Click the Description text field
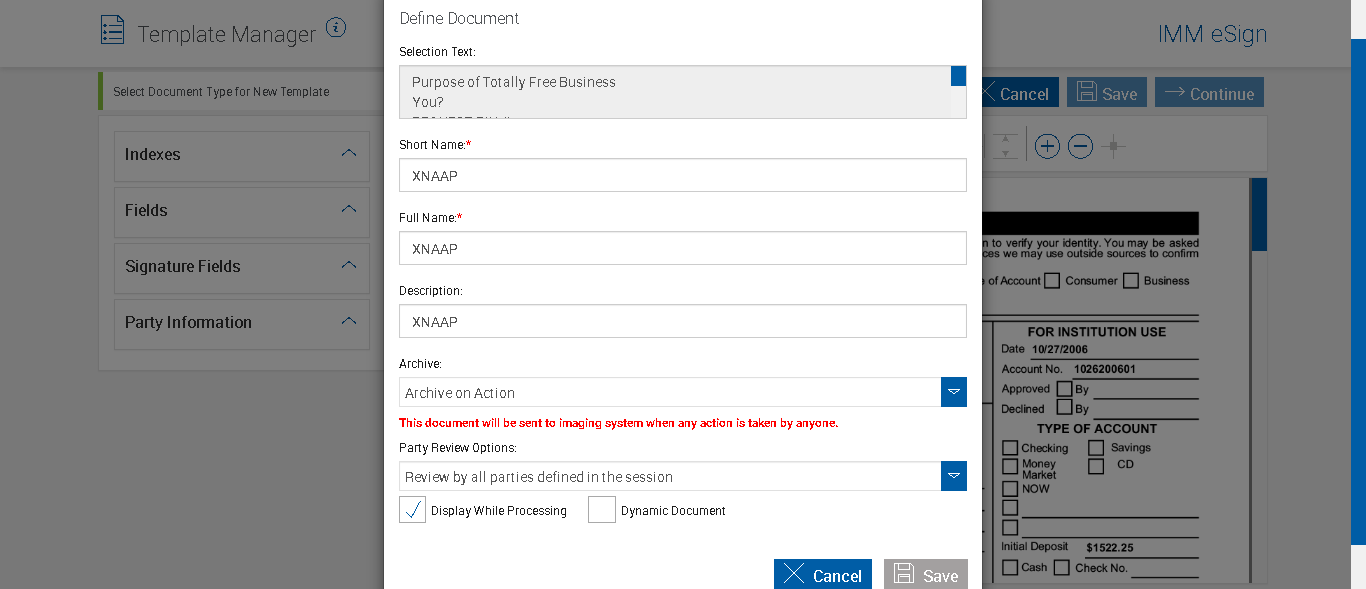Viewport: 1366px width, 589px height. pyautogui.click(x=682, y=321)
